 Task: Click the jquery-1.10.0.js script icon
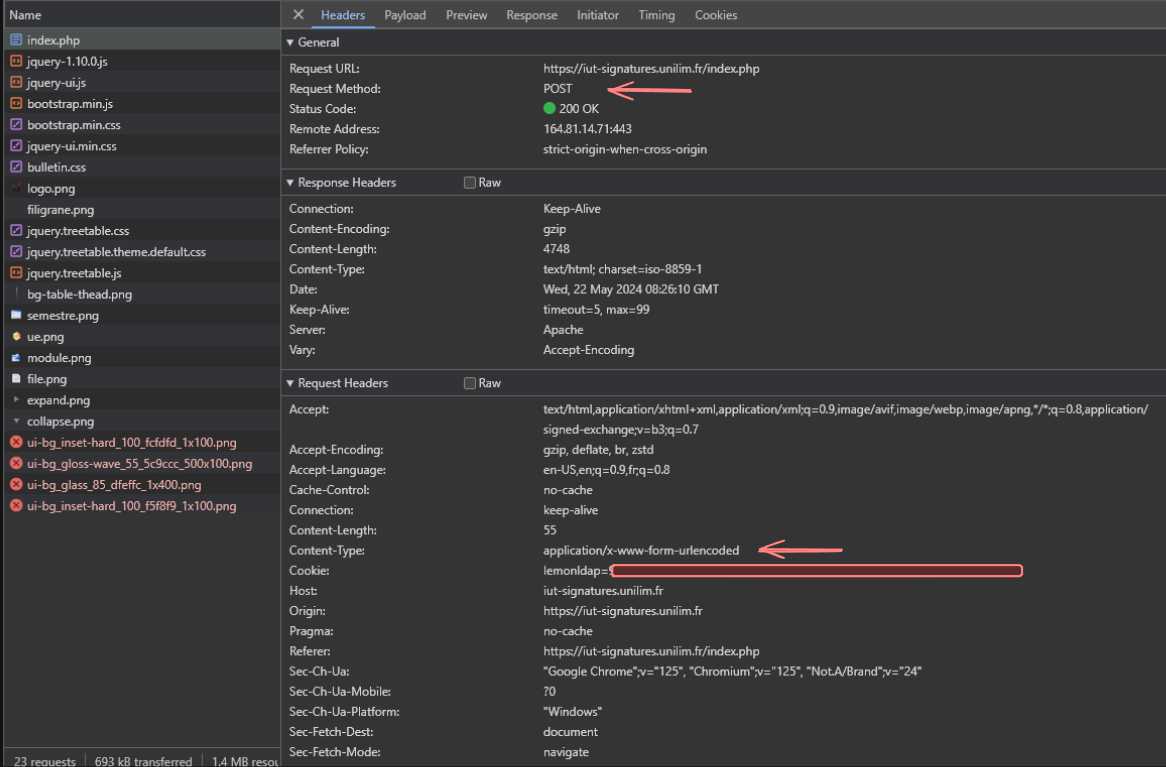click(16, 61)
